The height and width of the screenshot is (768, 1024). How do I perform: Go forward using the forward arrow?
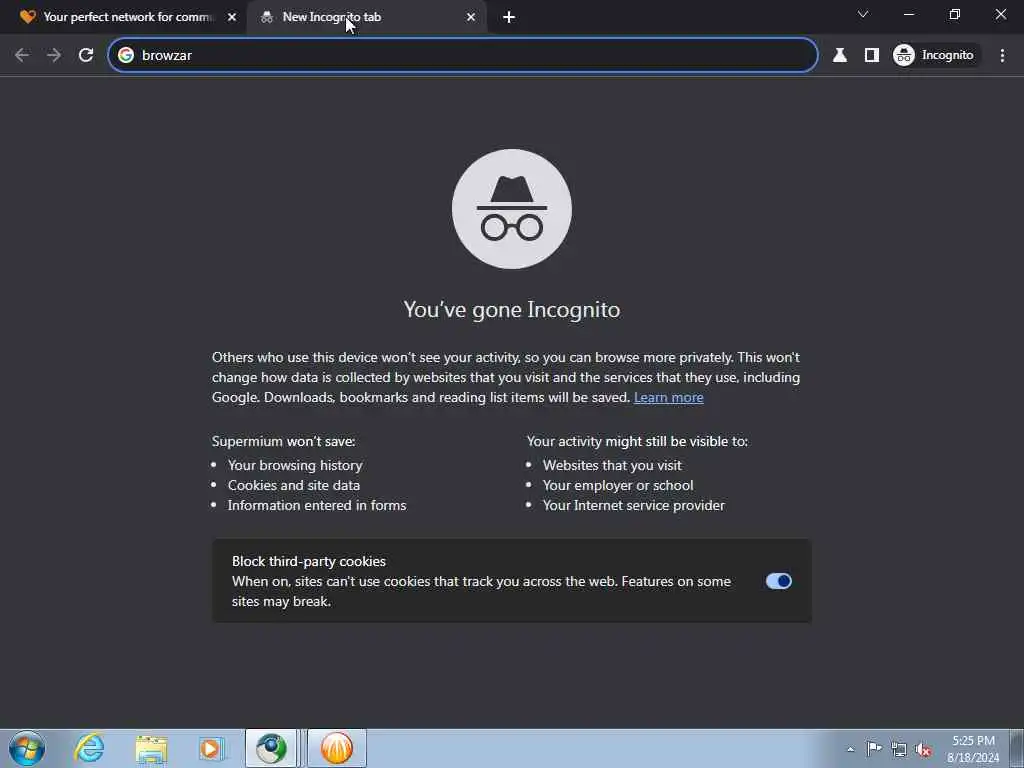coord(54,56)
